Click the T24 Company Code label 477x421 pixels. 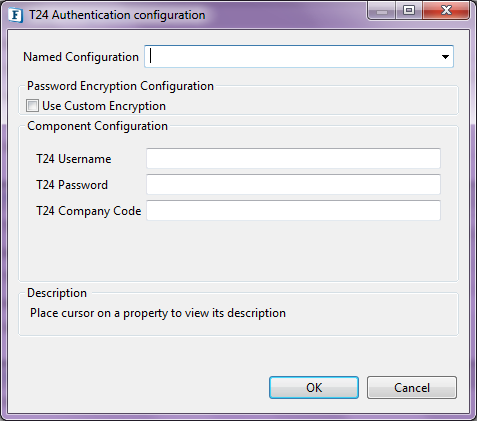click(89, 211)
